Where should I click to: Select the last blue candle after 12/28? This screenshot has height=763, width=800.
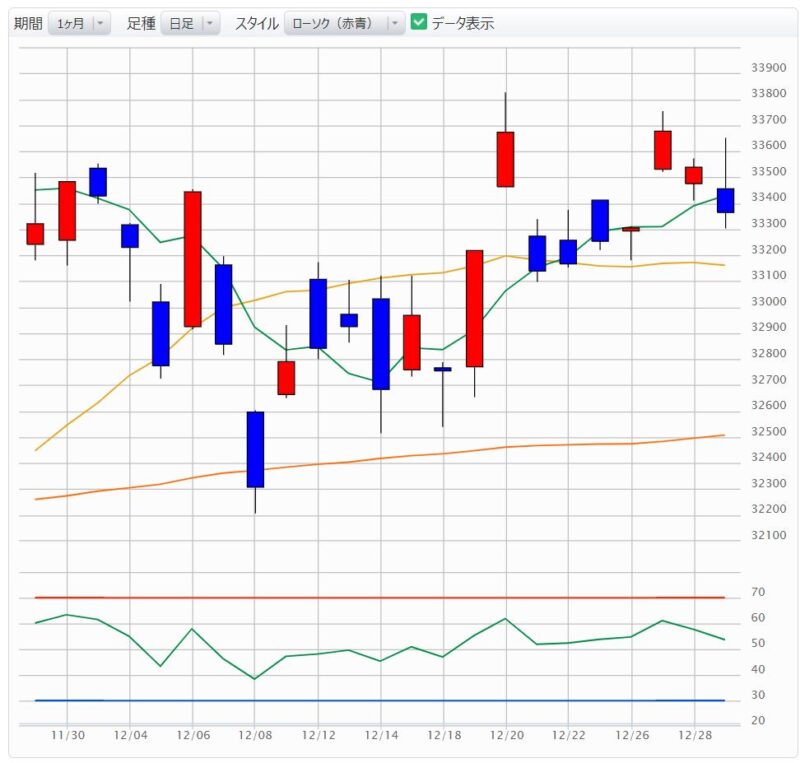point(725,200)
